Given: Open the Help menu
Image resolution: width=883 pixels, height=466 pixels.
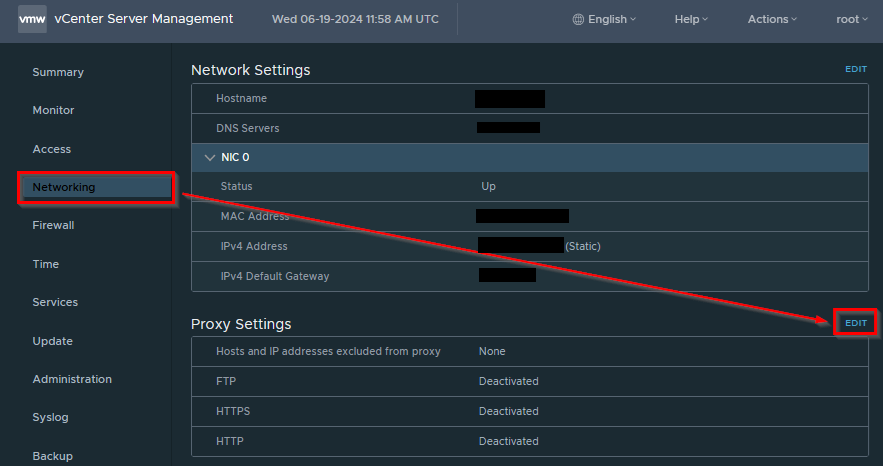Looking at the screenshot, I should 691,19.
